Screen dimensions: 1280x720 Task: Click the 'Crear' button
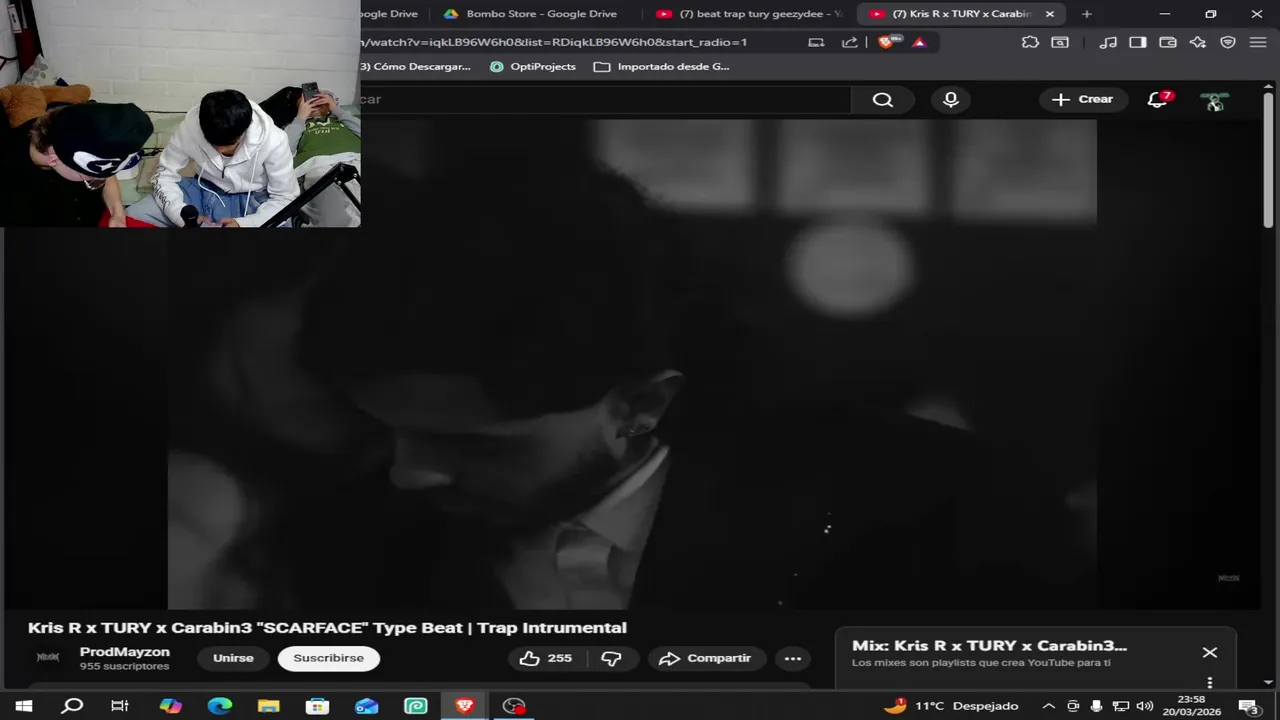tap(1082, 99)
